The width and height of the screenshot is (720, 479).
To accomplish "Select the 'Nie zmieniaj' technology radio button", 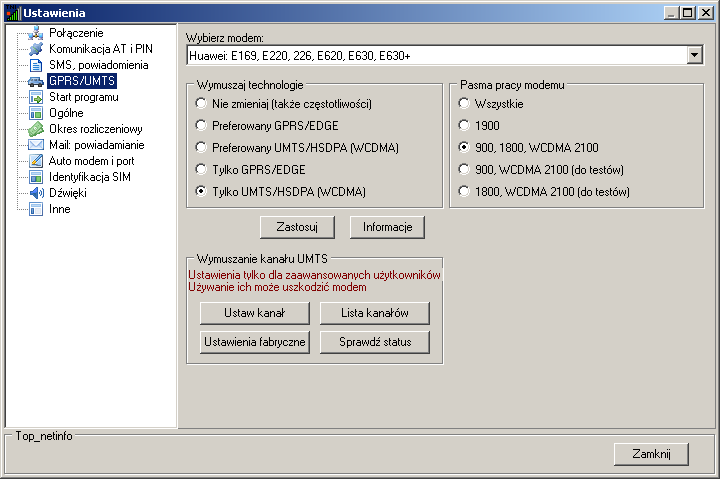I will (201, 104).
